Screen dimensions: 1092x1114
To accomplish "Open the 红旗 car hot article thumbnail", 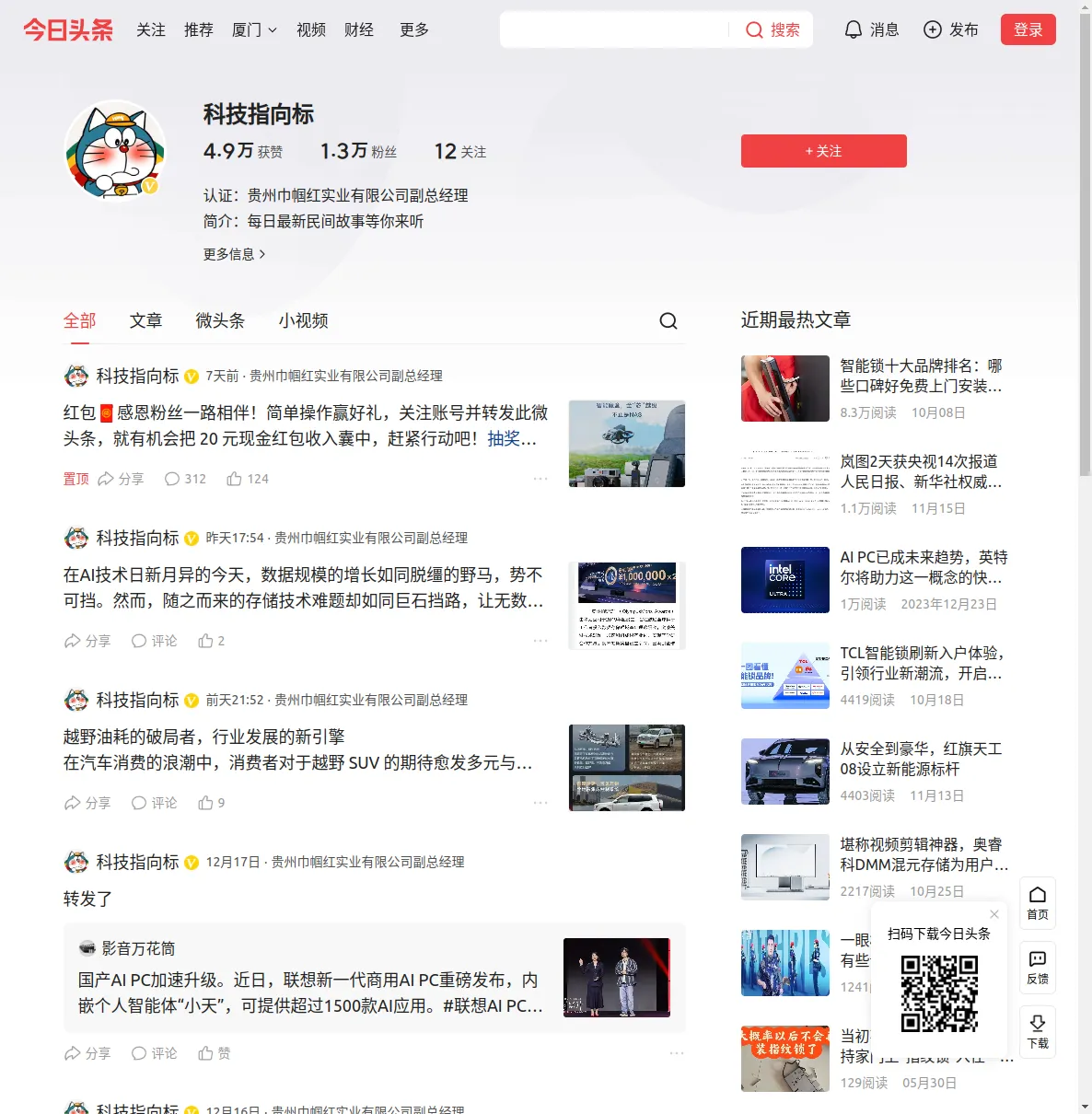I will click(x=785, y=772).
